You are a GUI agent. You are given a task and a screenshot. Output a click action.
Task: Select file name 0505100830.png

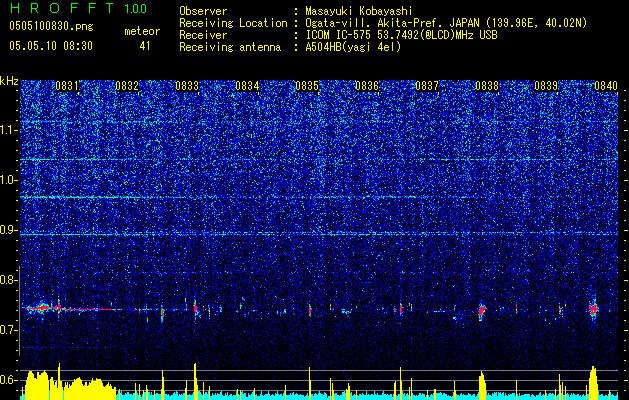pyautogui.click(x=51, y=26)
